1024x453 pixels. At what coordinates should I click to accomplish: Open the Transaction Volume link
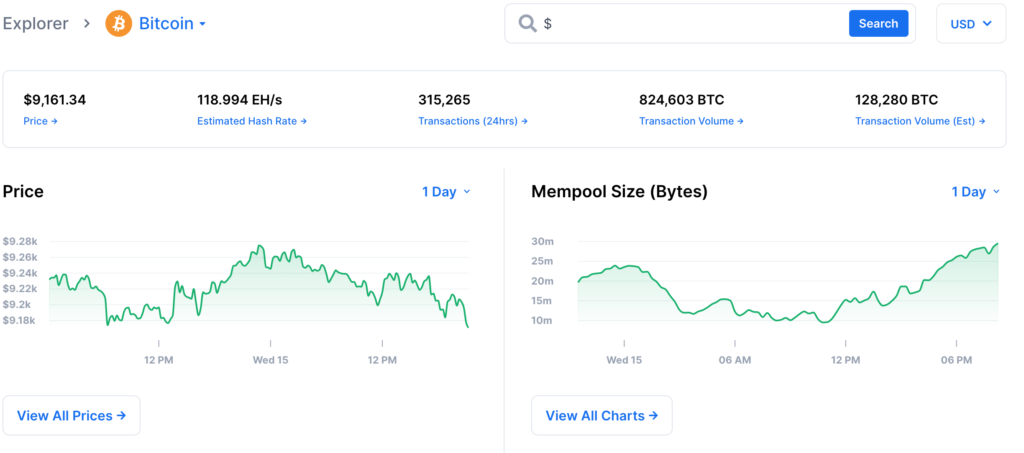691,121
